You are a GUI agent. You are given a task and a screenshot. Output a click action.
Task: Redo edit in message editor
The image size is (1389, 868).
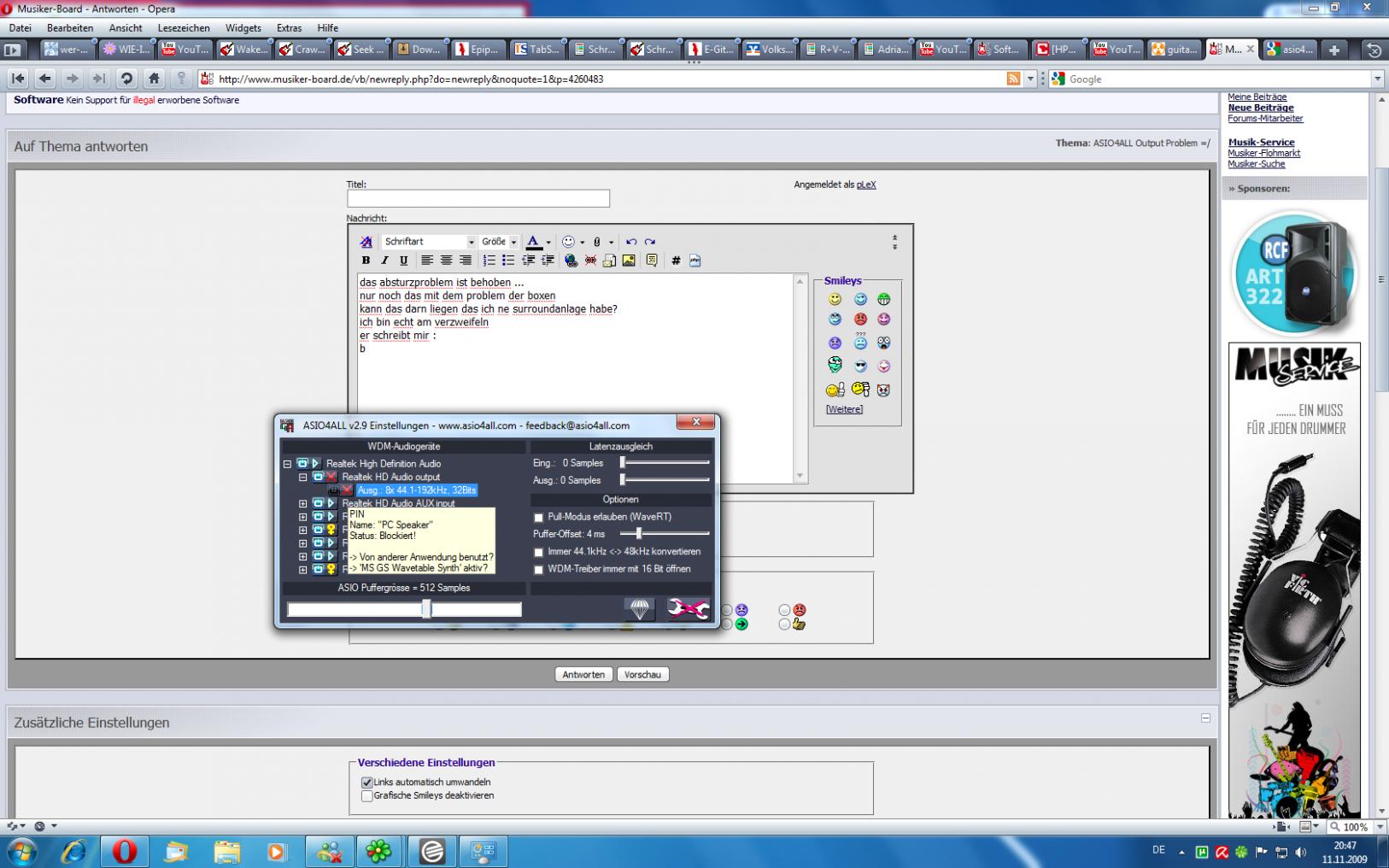(650, 242)
